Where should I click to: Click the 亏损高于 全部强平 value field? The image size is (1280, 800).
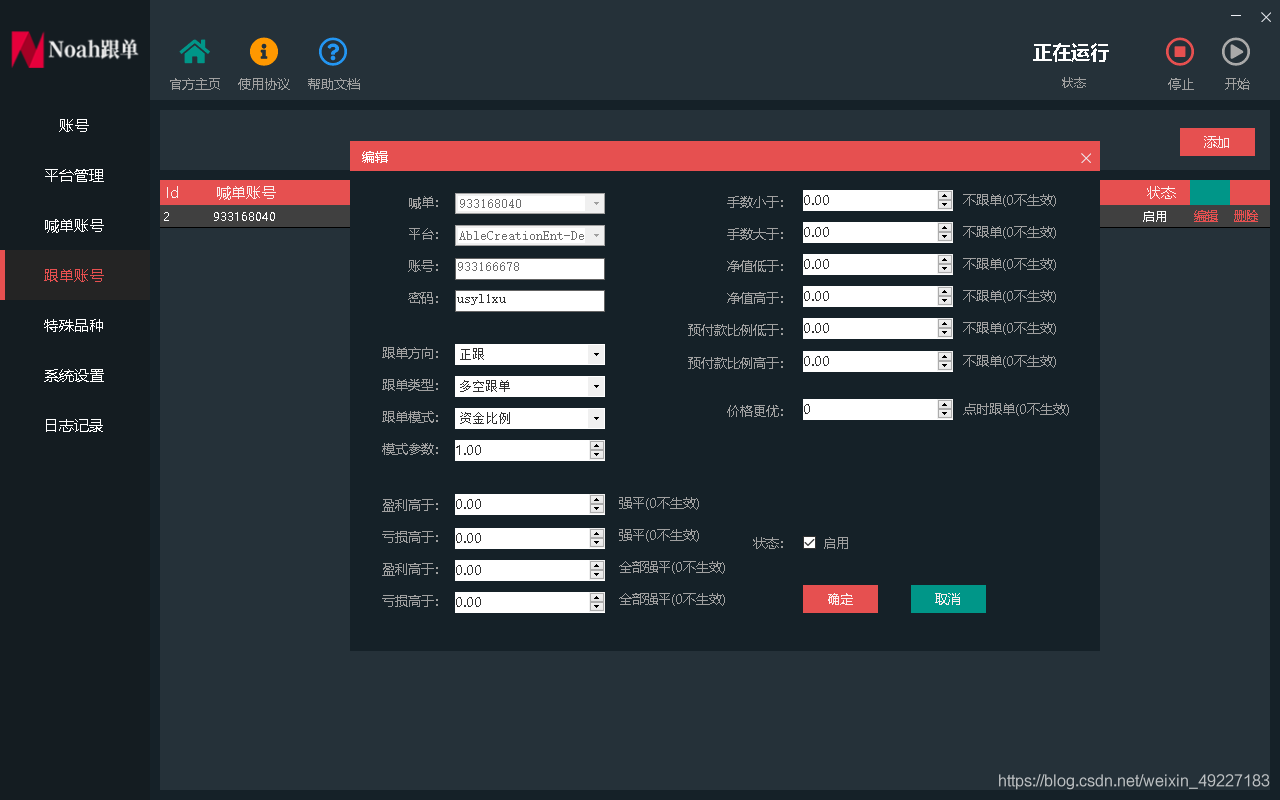(x=530, y=602)
